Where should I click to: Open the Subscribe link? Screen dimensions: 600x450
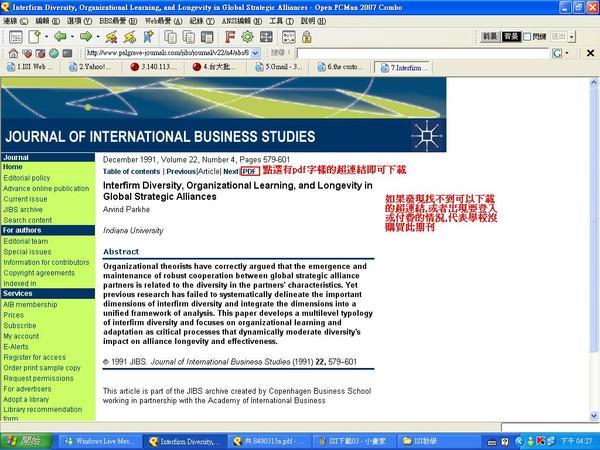point(20,326)
